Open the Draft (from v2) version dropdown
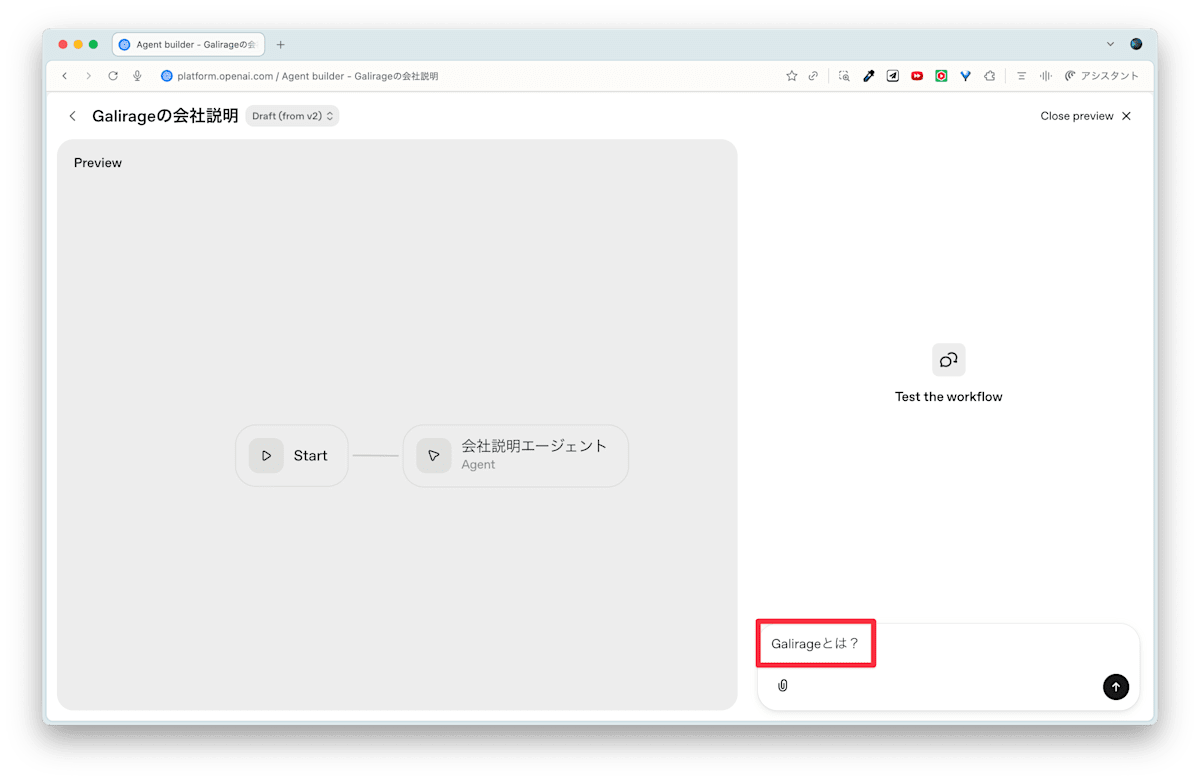The image size is (1200, 781). click(292, 116)
